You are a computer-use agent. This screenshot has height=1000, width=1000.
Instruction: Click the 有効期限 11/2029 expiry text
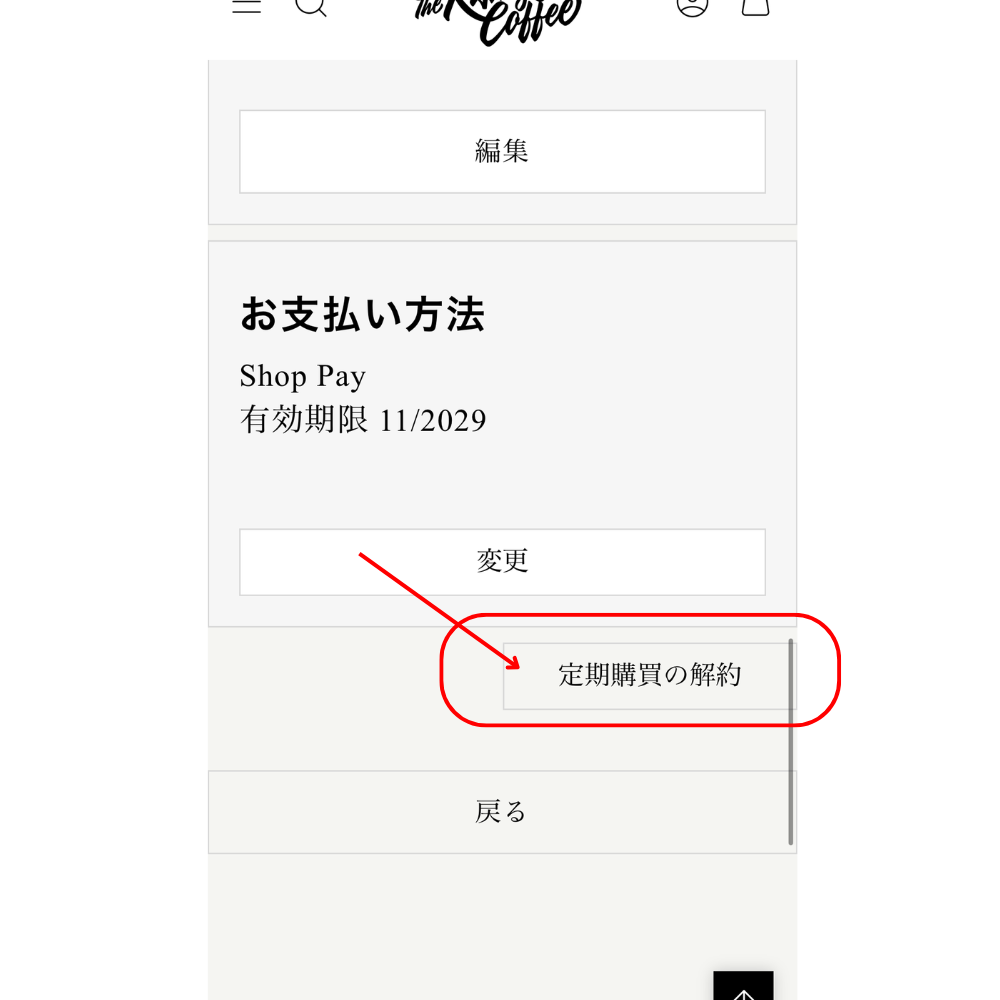363,420
